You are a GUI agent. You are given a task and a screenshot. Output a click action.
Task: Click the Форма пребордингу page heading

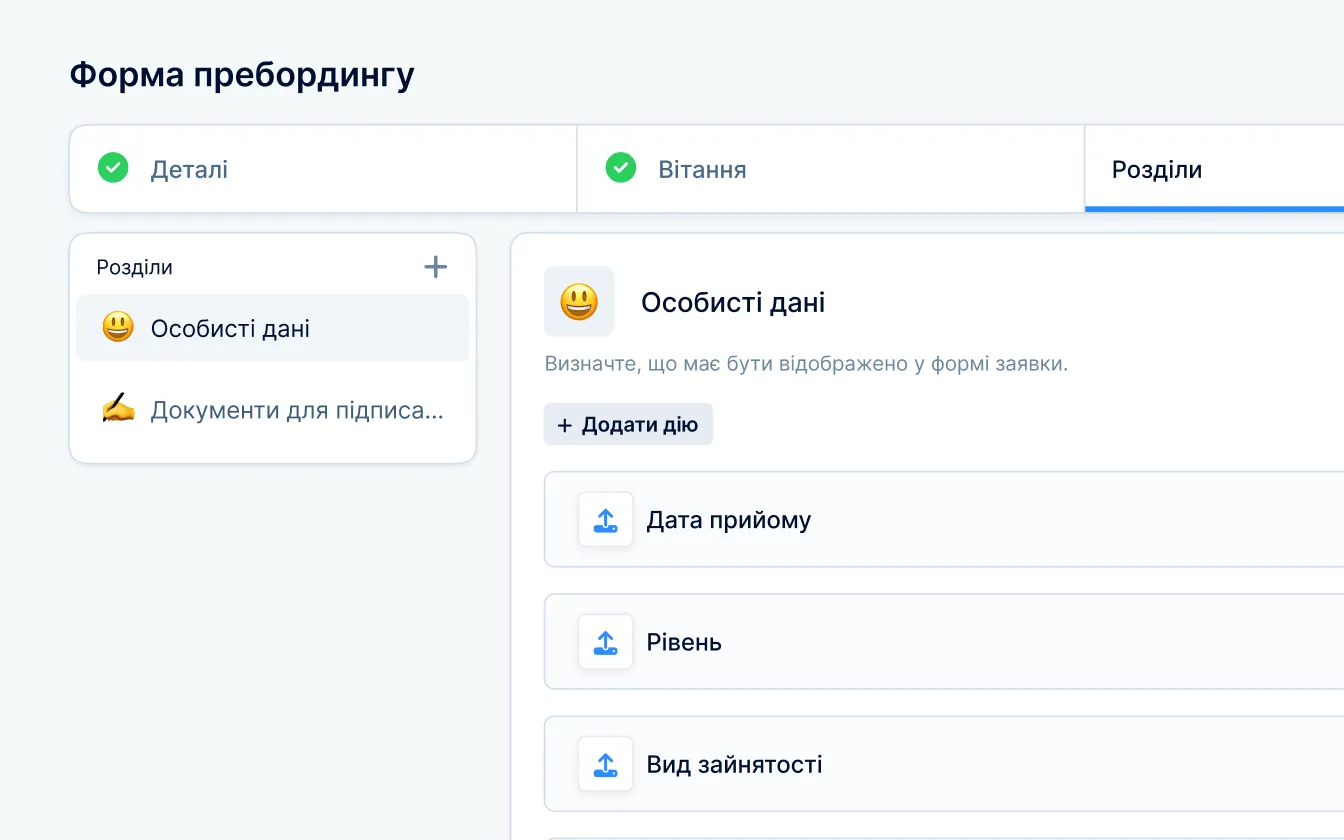[242, 75]
